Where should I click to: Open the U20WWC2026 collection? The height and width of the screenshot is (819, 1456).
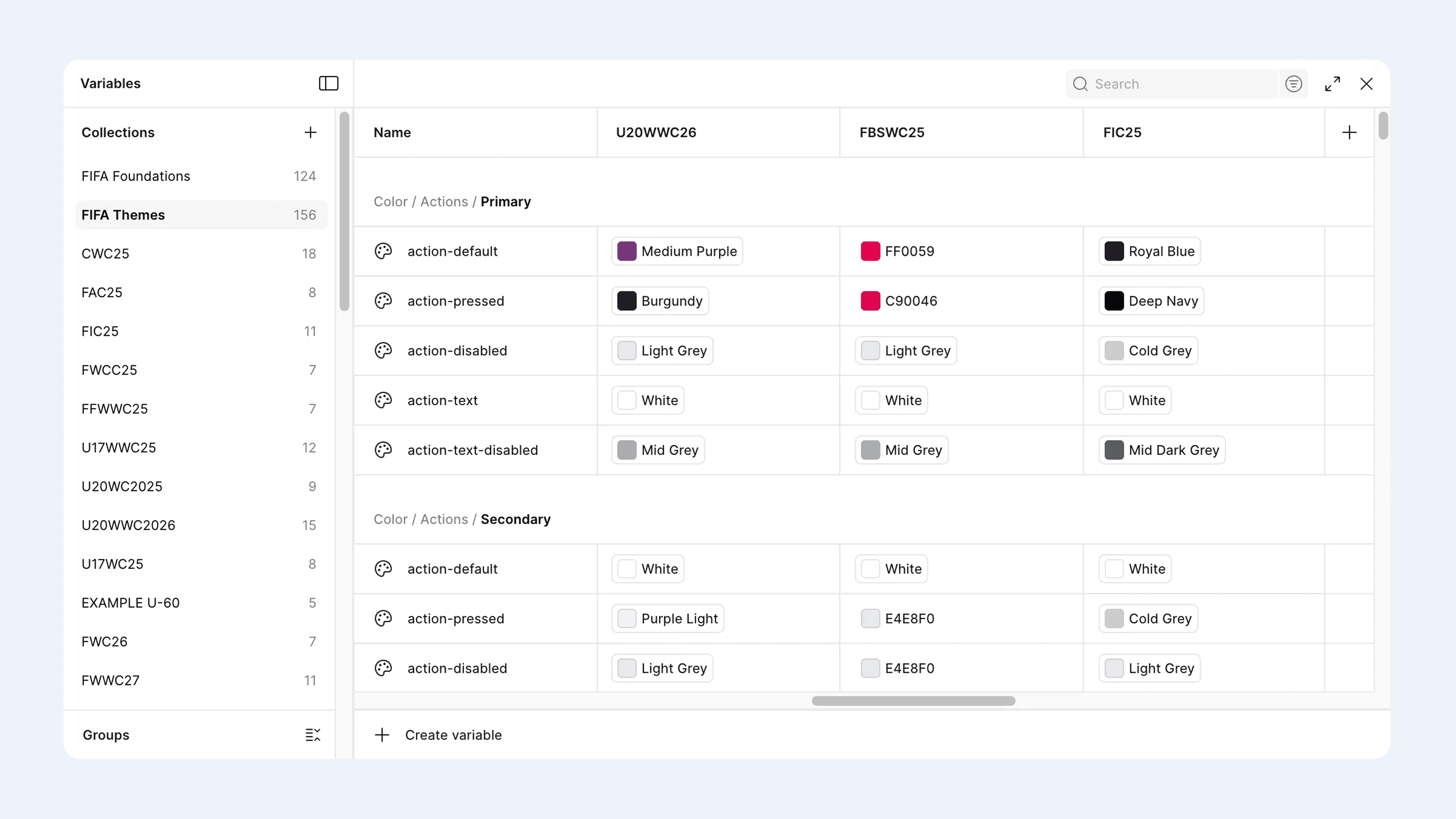(x=128, y=525)
